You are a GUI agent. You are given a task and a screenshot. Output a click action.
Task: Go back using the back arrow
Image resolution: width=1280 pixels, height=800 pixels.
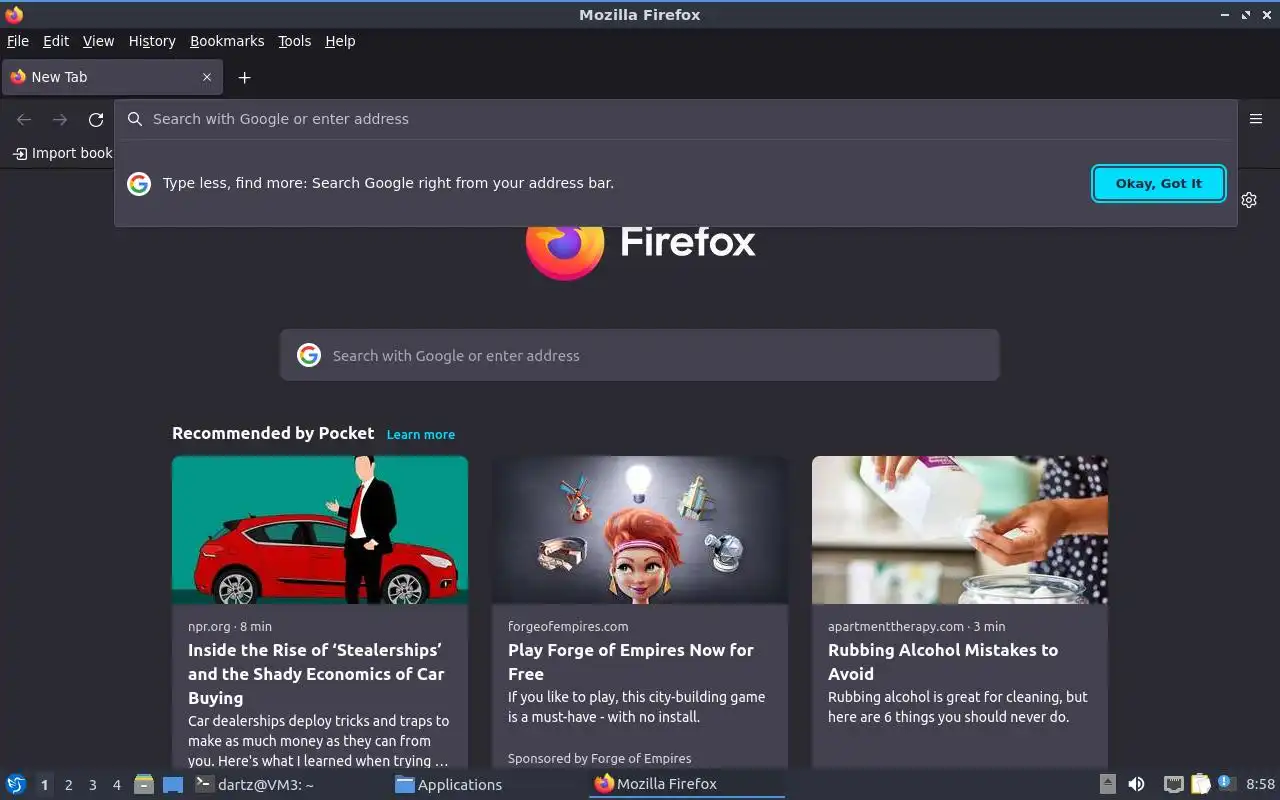click(x=24, y=120)
